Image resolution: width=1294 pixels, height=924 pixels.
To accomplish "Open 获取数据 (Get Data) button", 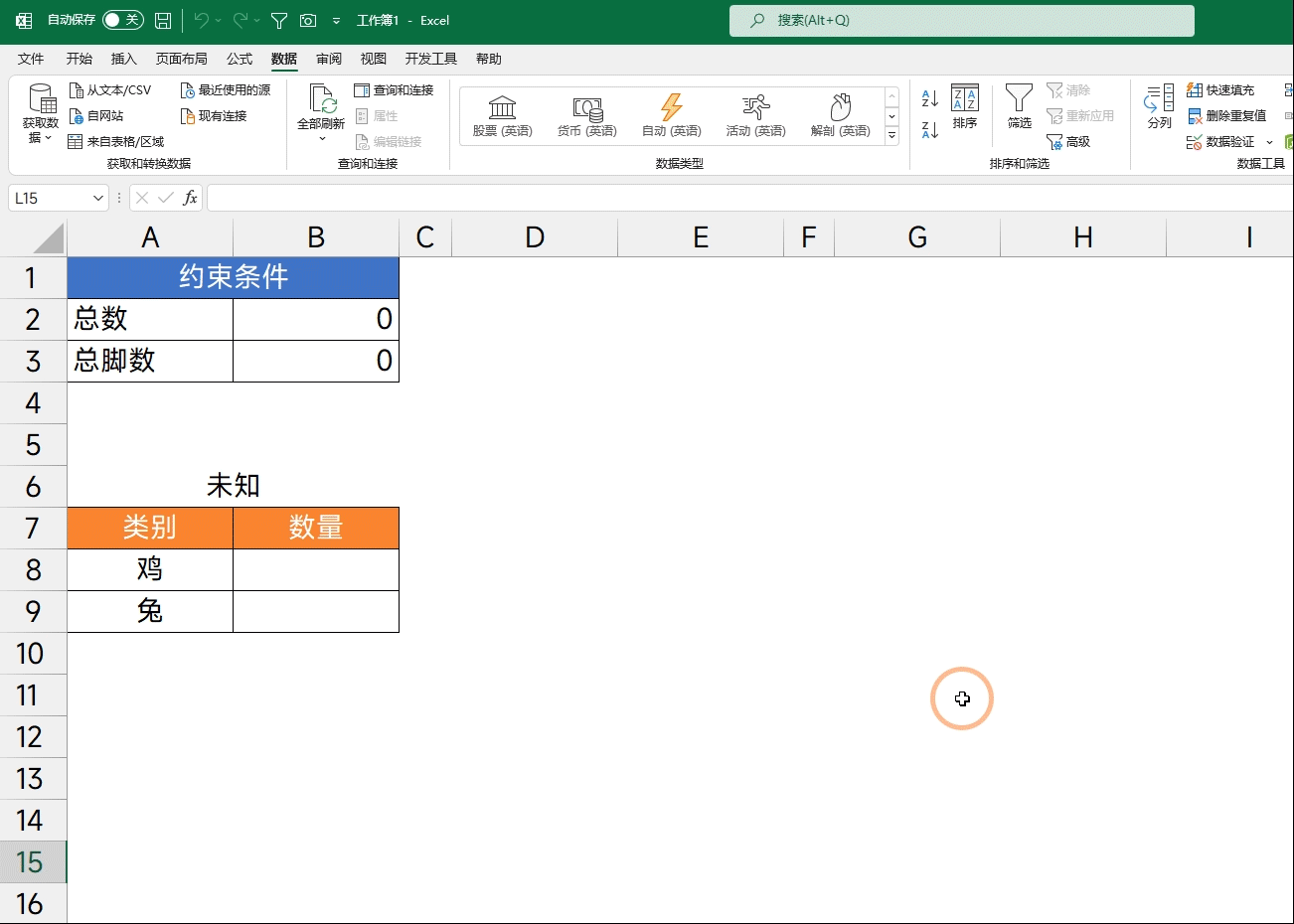I will tap(41, 114).
